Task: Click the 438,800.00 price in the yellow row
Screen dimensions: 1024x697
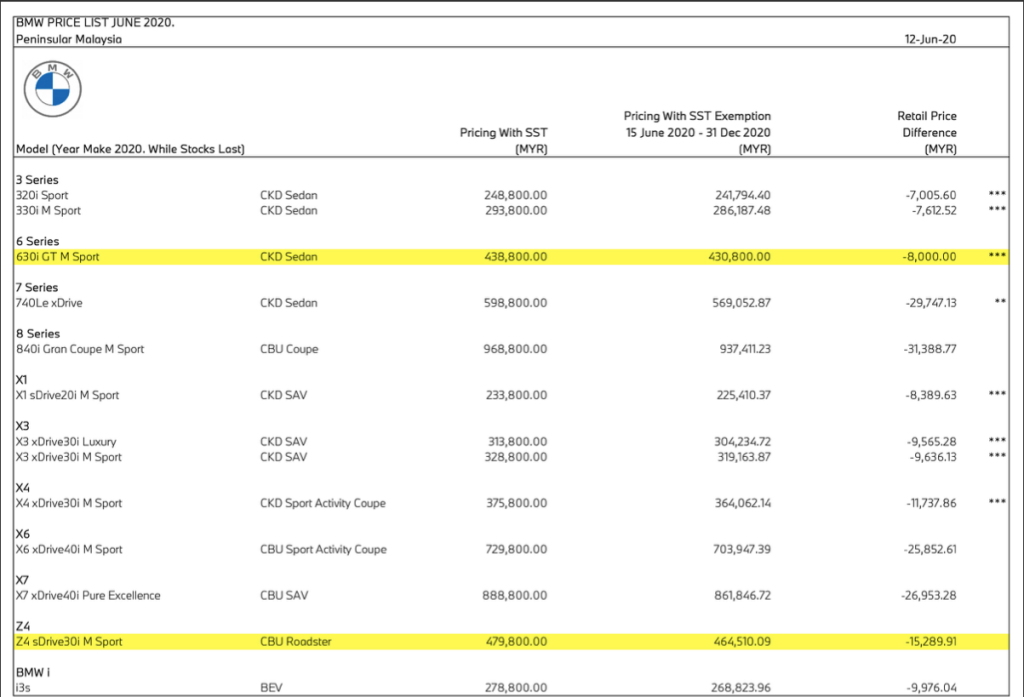Action: (515, 257)
